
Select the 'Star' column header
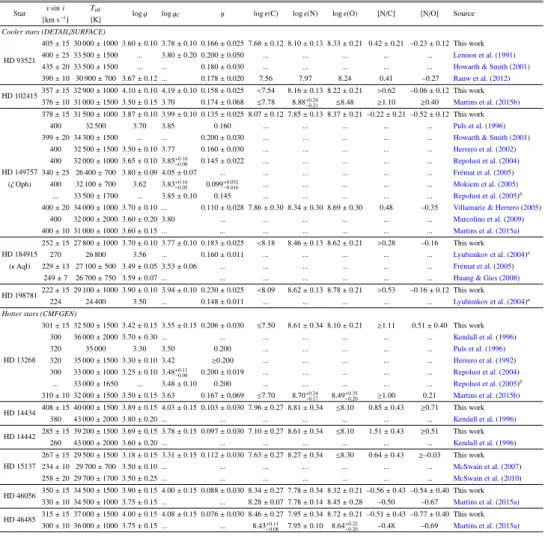[x=19, y=14]
